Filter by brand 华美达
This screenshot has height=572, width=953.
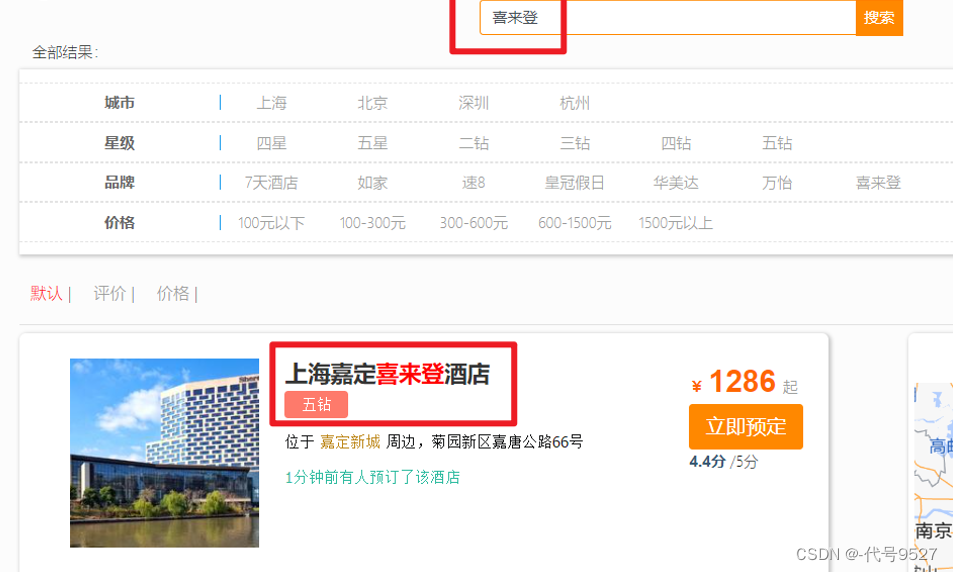tap(676, 183)
